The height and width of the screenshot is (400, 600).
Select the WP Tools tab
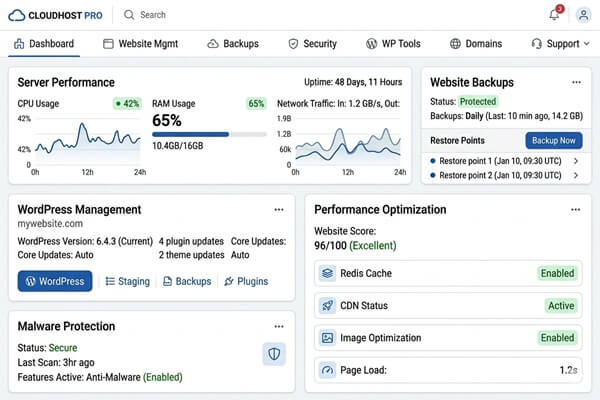click(x=393, y=44)
